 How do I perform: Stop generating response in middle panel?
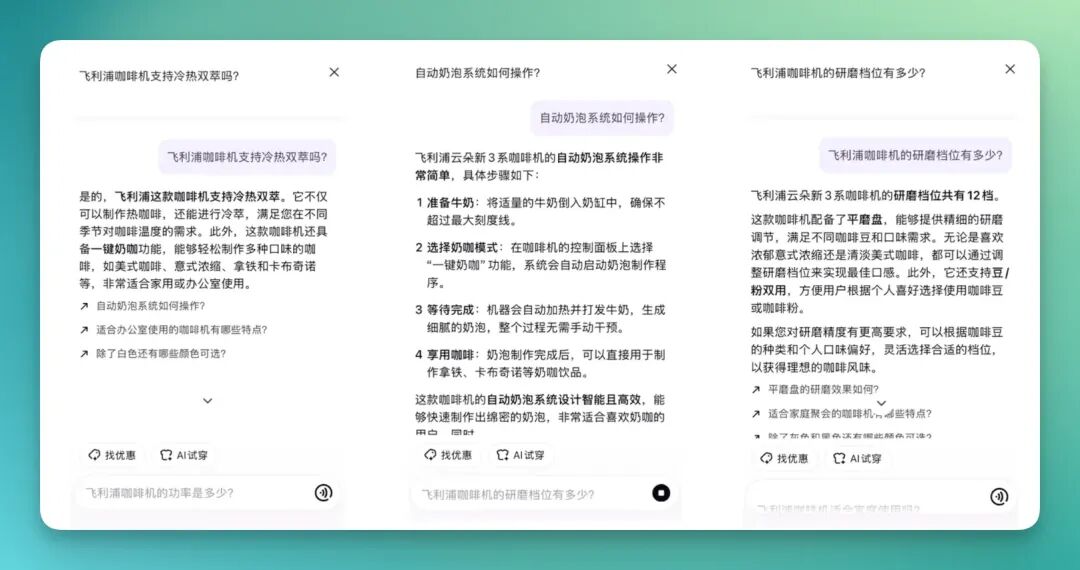661,493
